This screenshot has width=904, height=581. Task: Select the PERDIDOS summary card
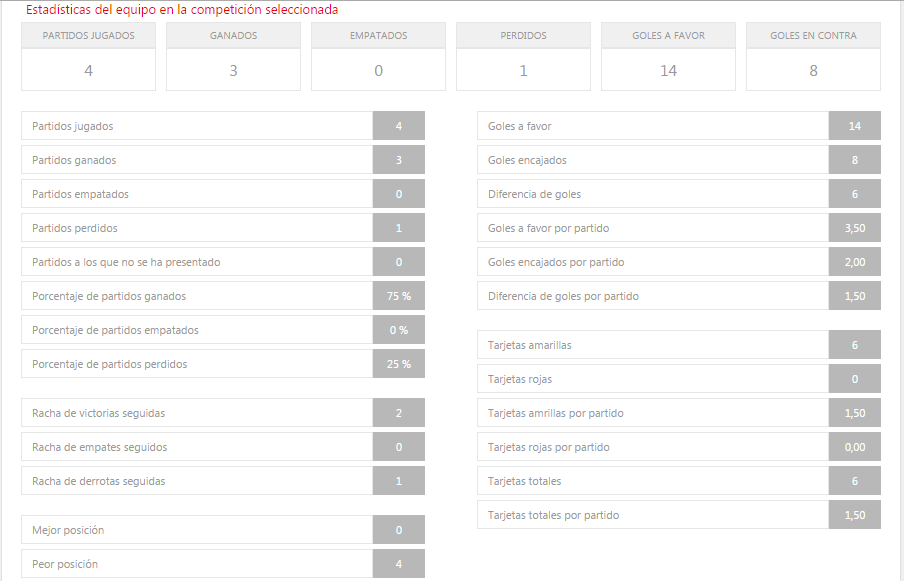[x=523, y=57]
